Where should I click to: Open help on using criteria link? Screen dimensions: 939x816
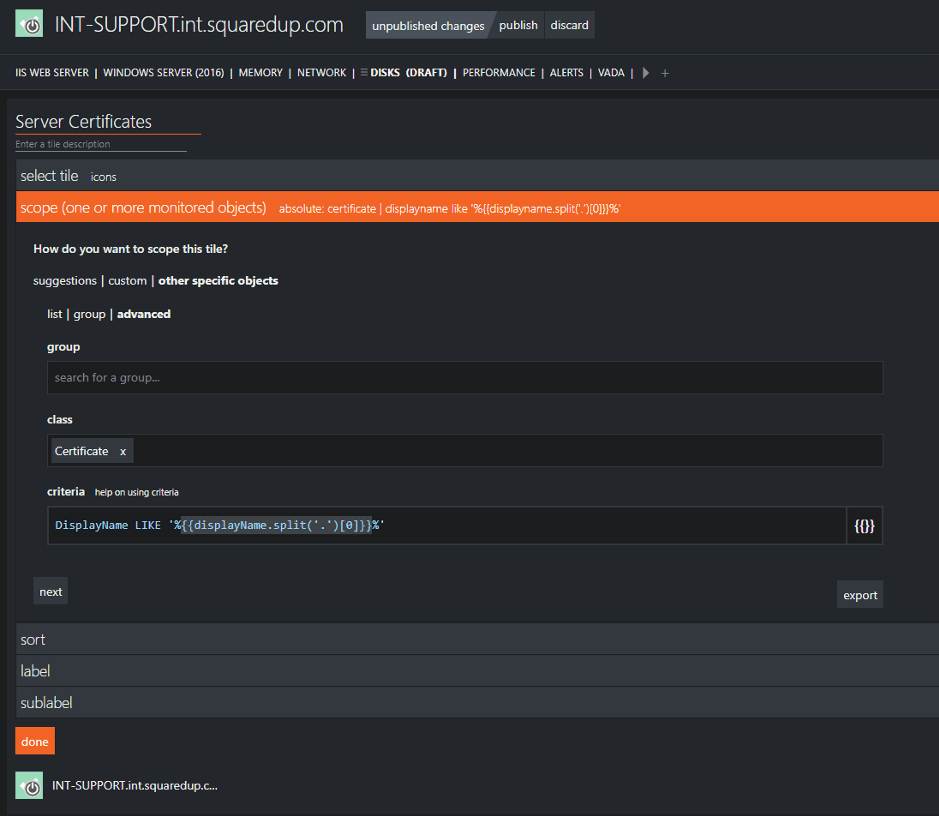coord(137,492)
